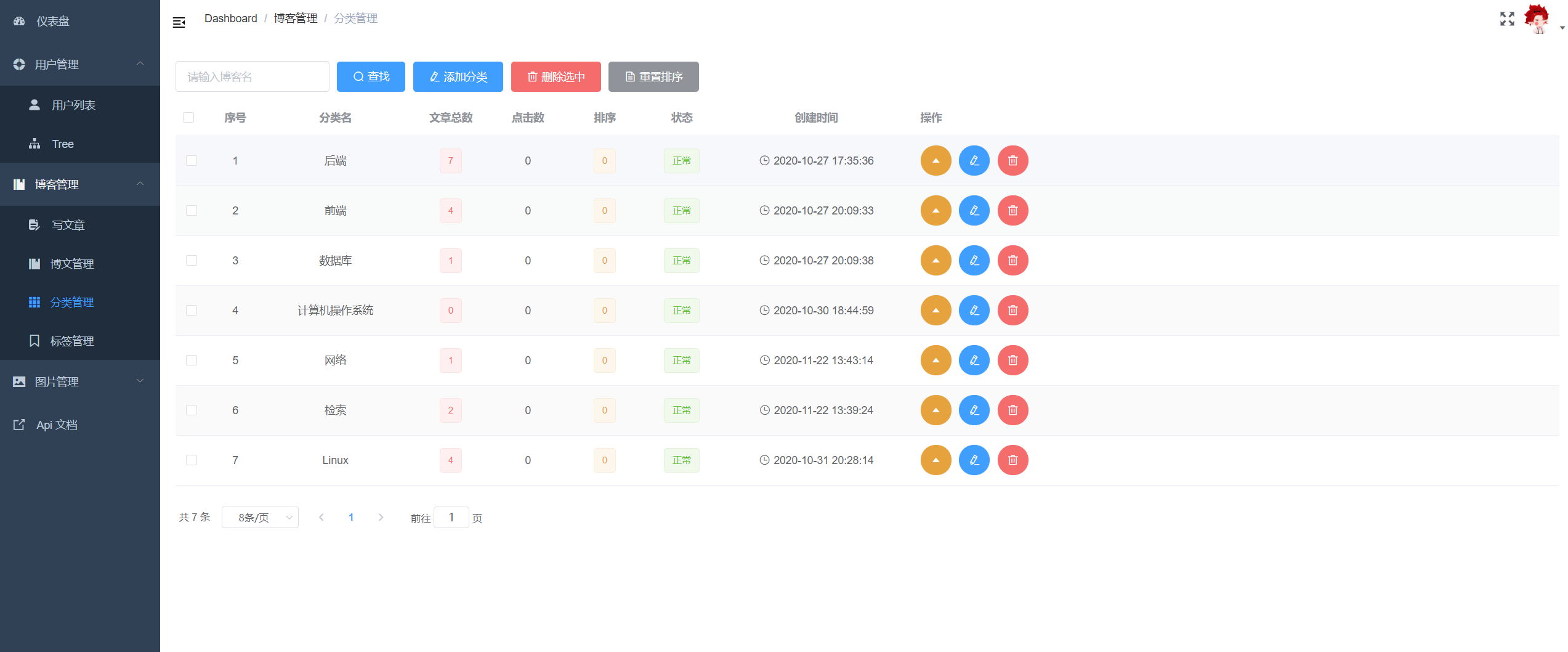Open Tree in the sidebar
This screenshot has height=652, width=1568.
(x=80, y=144)
